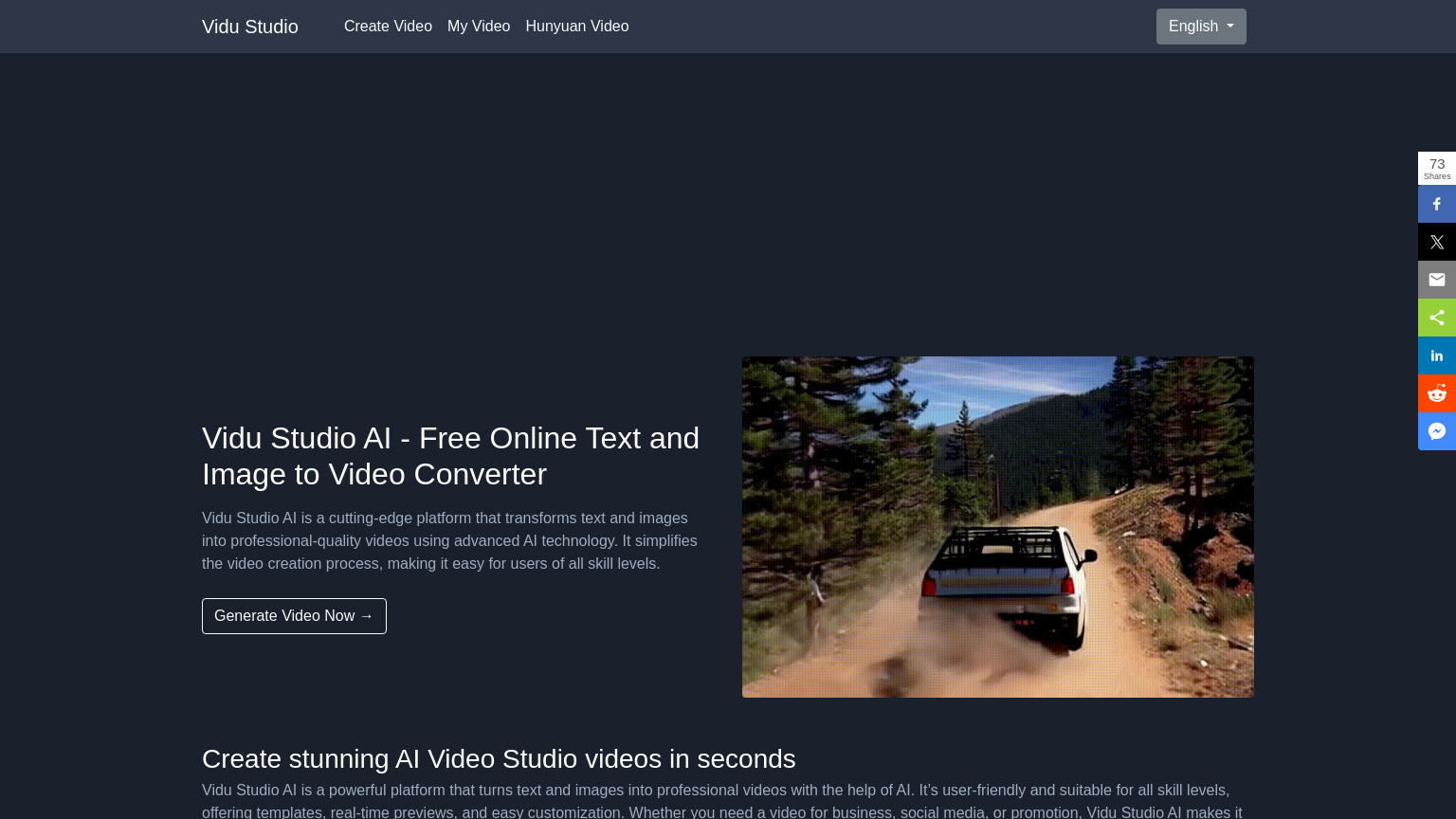Click the Vidu Studio brand logo

click(250, 27)
